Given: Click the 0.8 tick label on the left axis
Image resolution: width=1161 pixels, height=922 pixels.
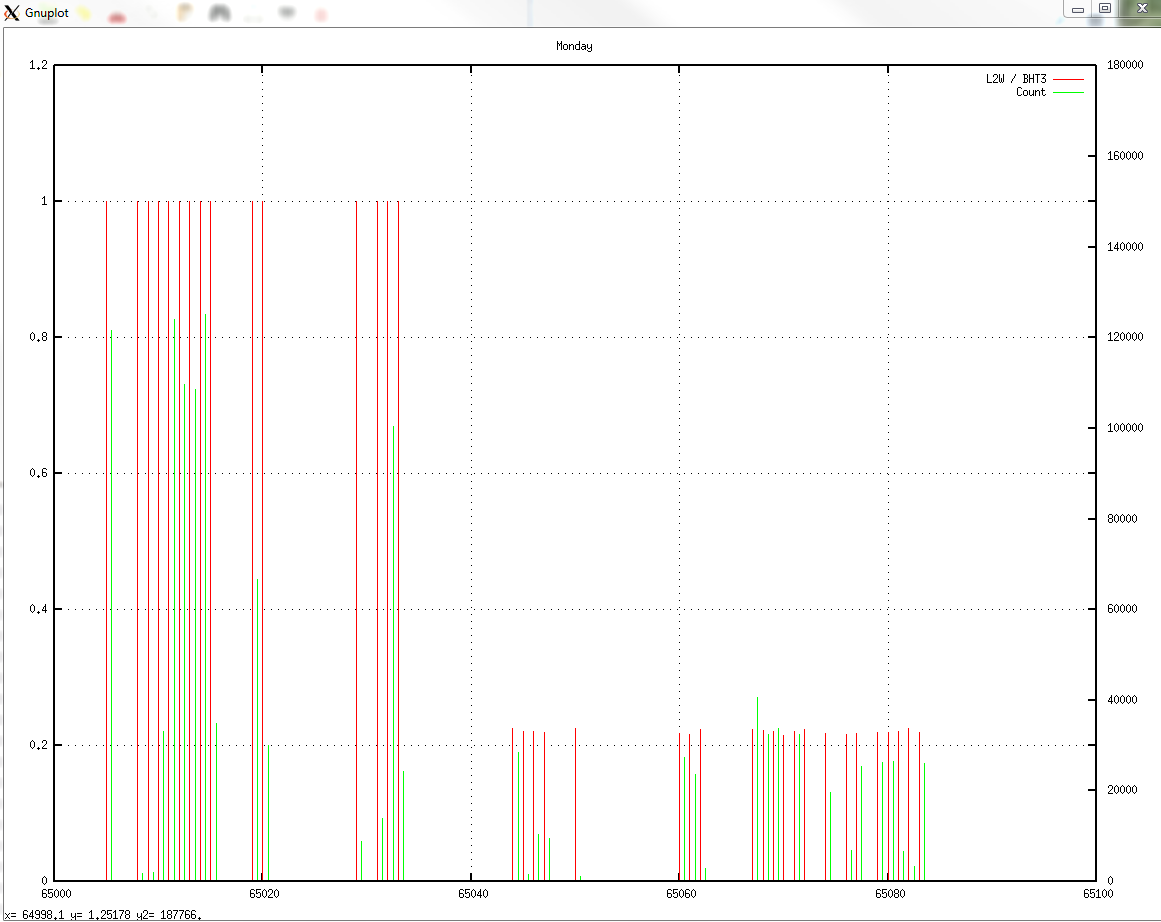Looking at the screenshot, I should click(x=38, y=337).
